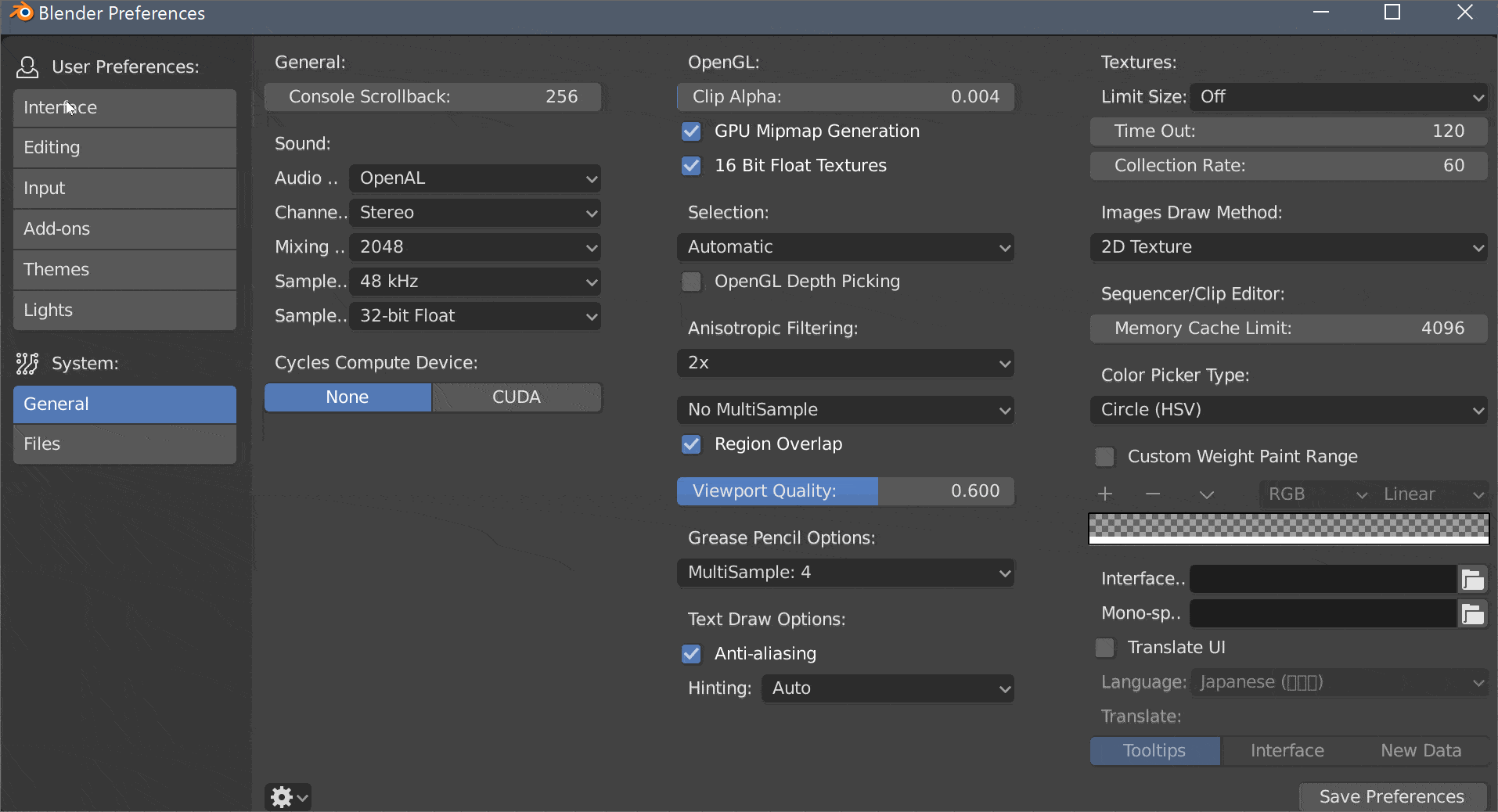
Task: Browse for Mono-space font folder icon
Action: pos(1473,613)
